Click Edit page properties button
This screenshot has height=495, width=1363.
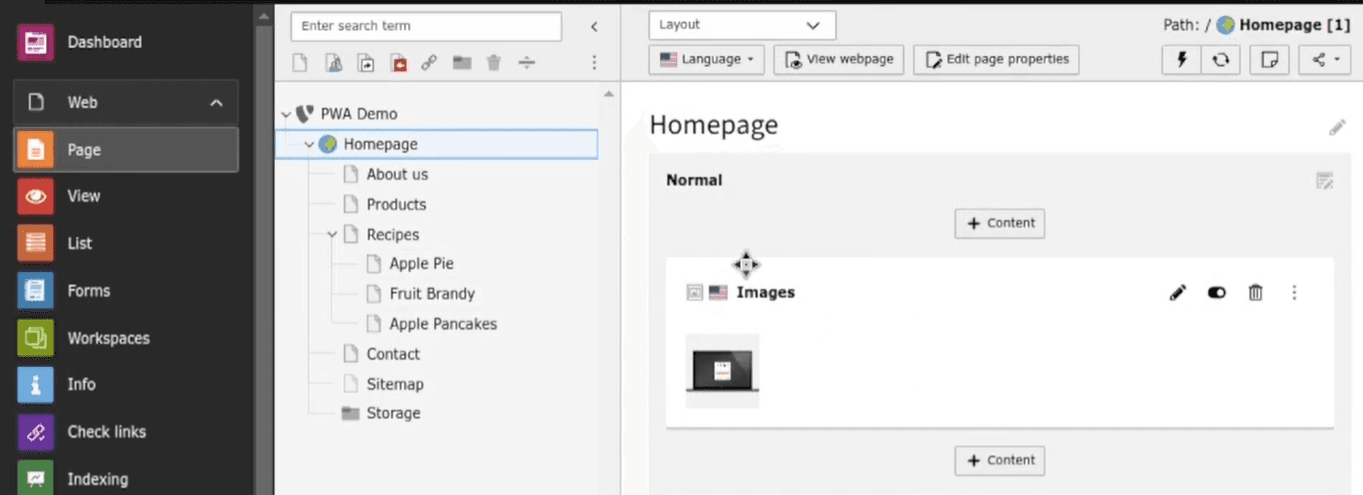(997, 59)
